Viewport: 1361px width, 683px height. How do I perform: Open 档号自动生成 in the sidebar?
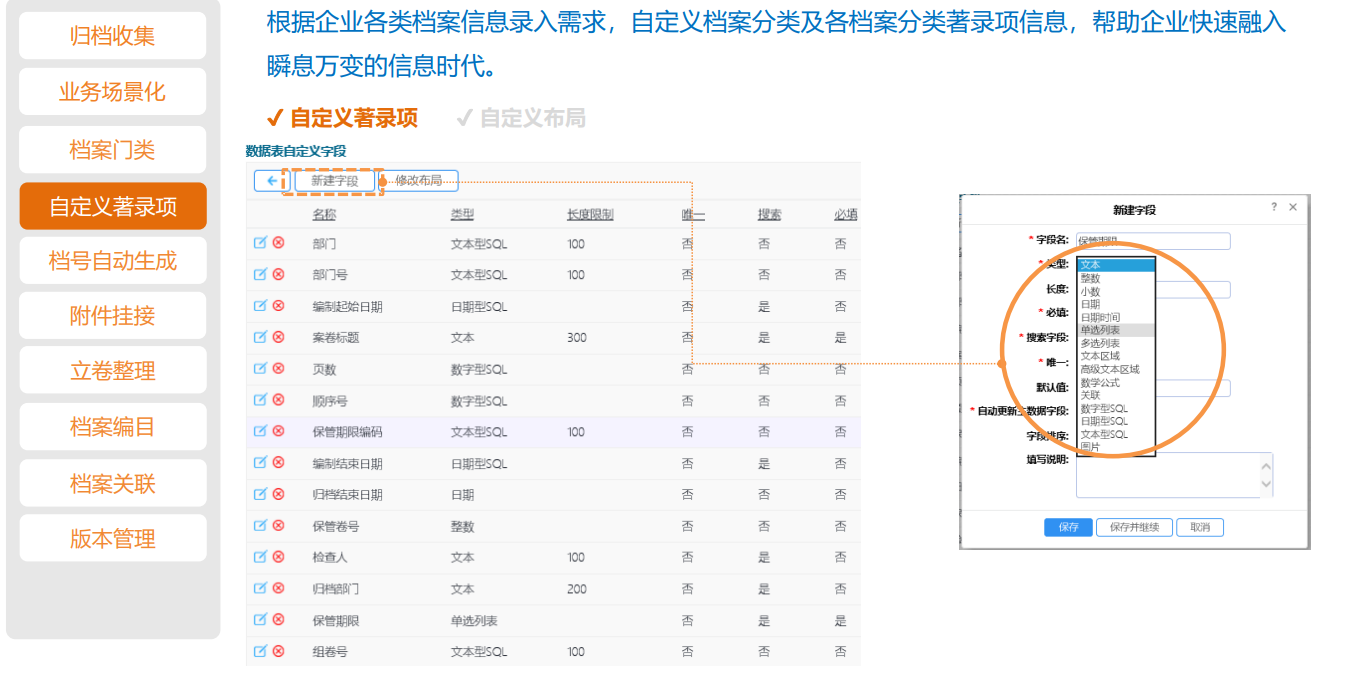point(113,261)
